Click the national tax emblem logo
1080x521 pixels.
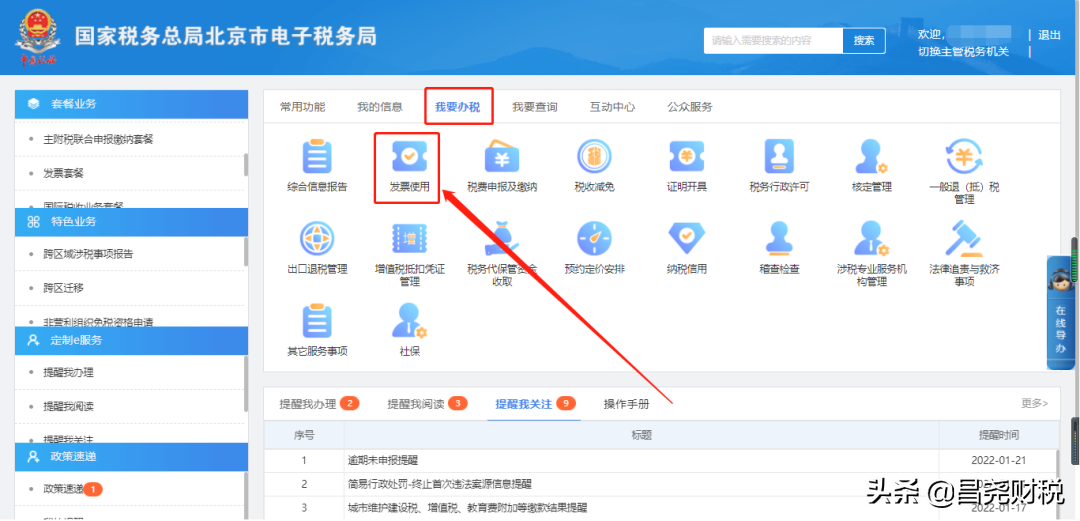click(37, 38)
